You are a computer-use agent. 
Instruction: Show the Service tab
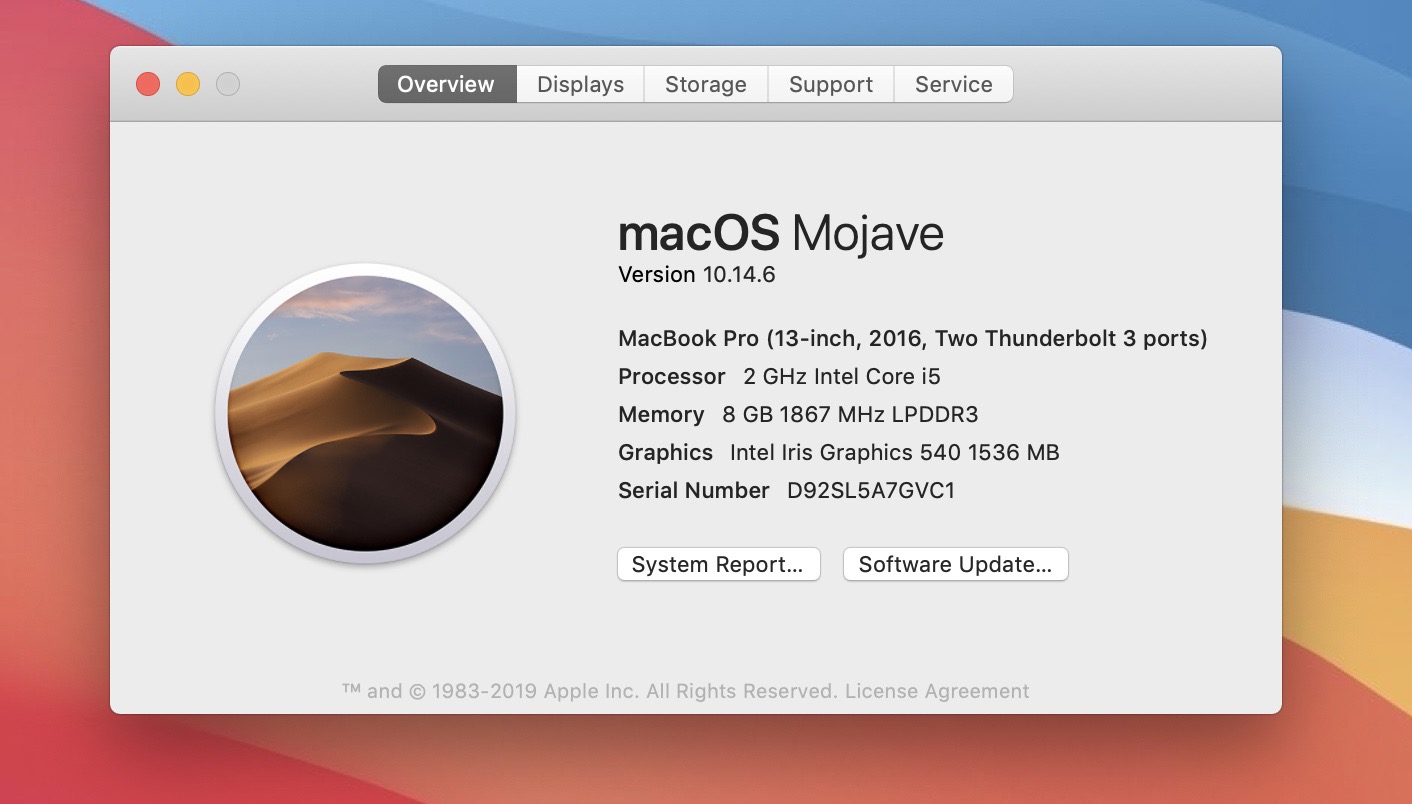[953, 84]
